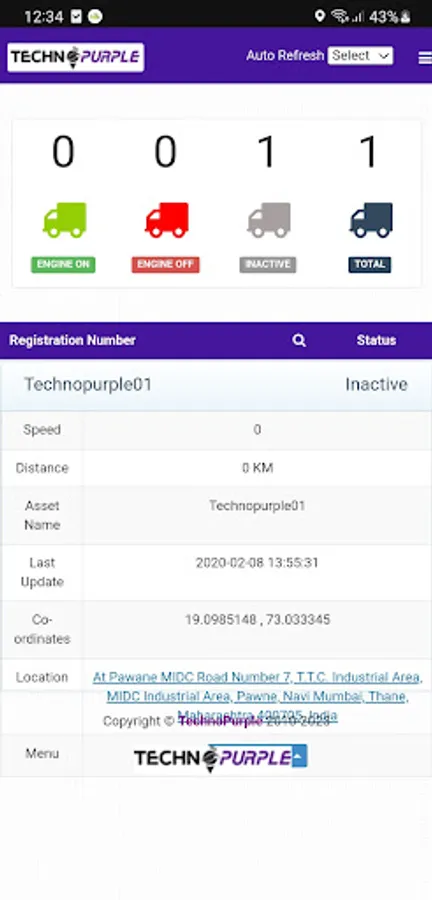432x900 pixels.
Task: Tap the battery icon in status bar
Action: tap(406, 17)
